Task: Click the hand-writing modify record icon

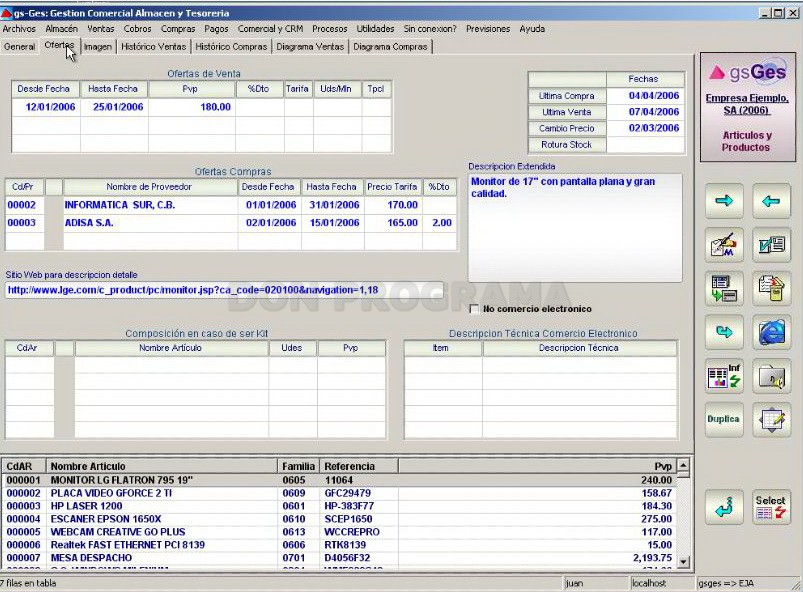Action: coord(724,245)
